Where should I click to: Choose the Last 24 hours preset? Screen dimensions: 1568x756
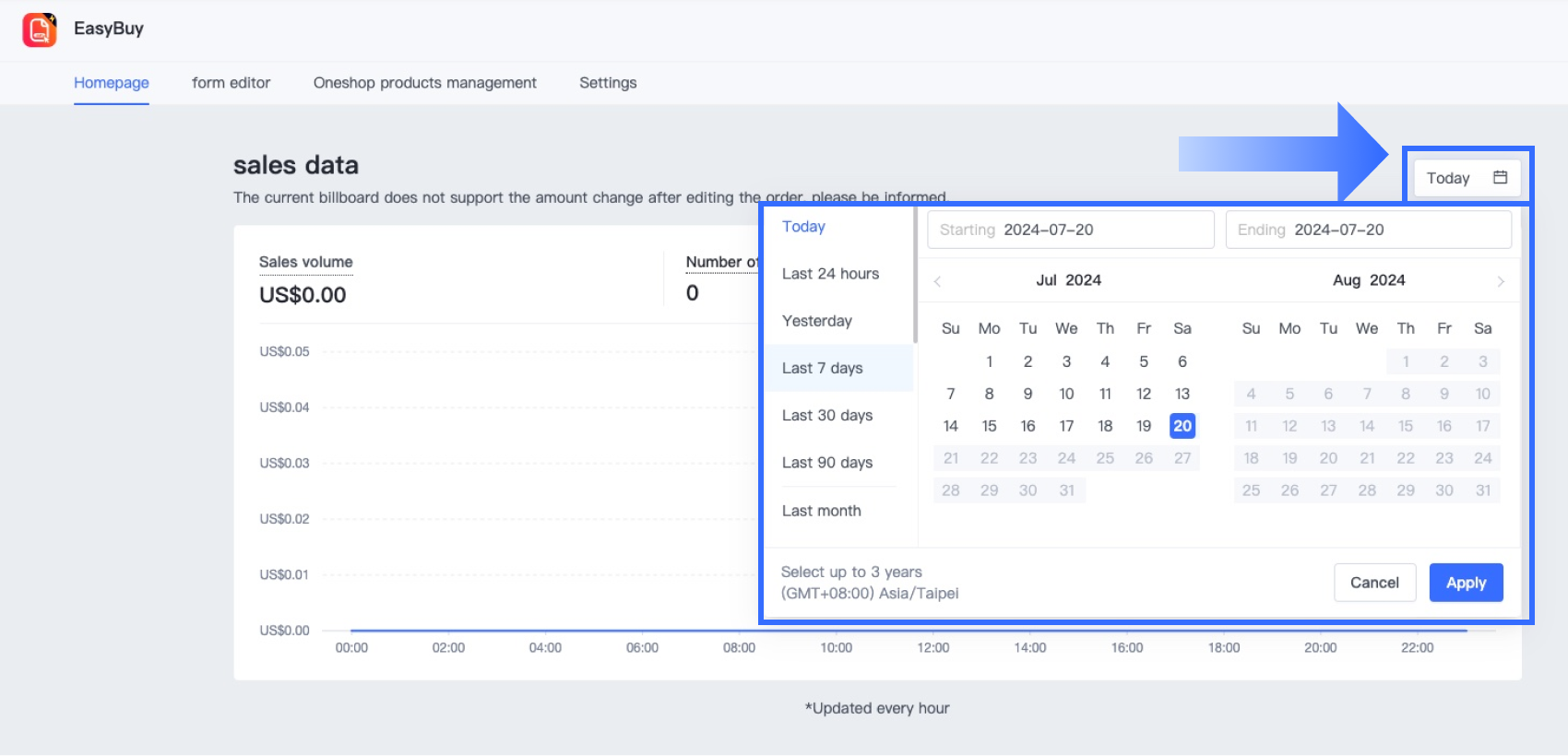tap(830, 274)
